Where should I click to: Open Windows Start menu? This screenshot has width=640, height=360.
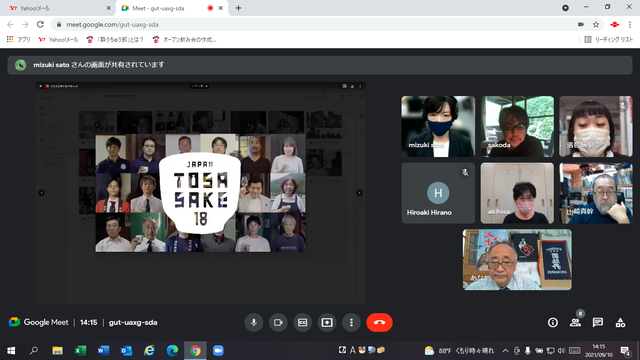tap(11, 351)
